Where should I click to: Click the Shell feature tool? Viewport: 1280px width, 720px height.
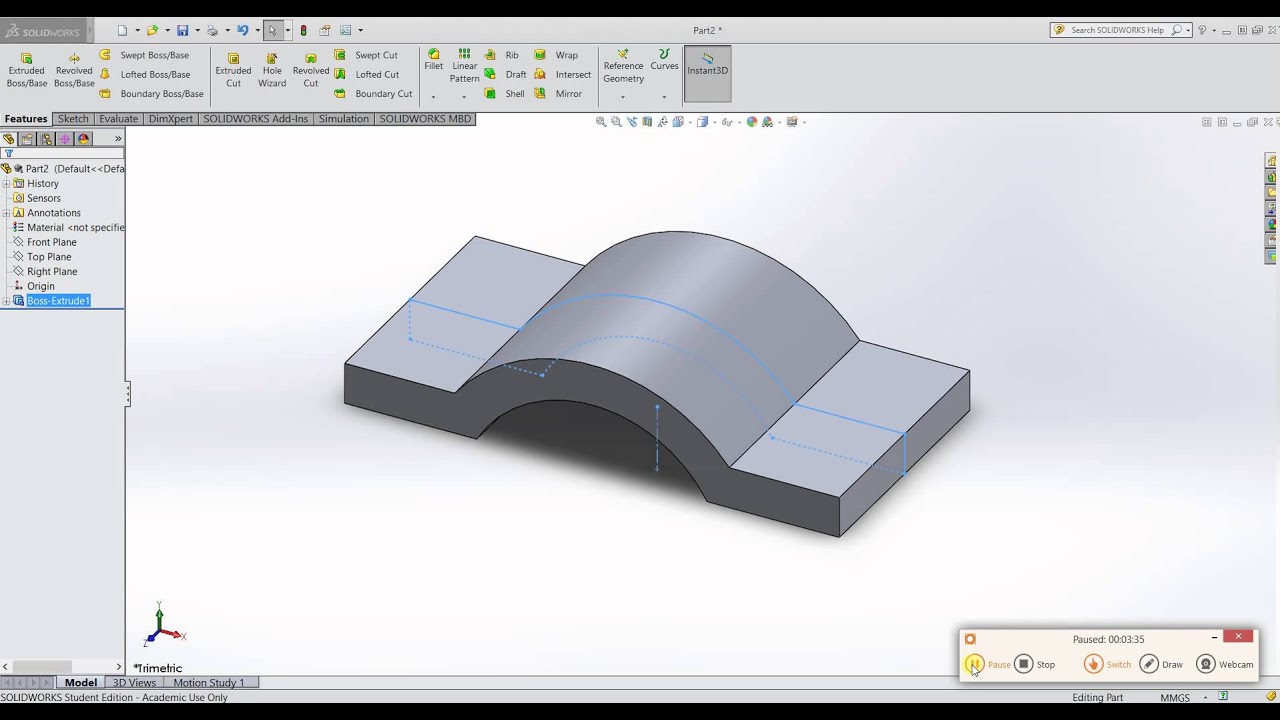pos(505,93)
